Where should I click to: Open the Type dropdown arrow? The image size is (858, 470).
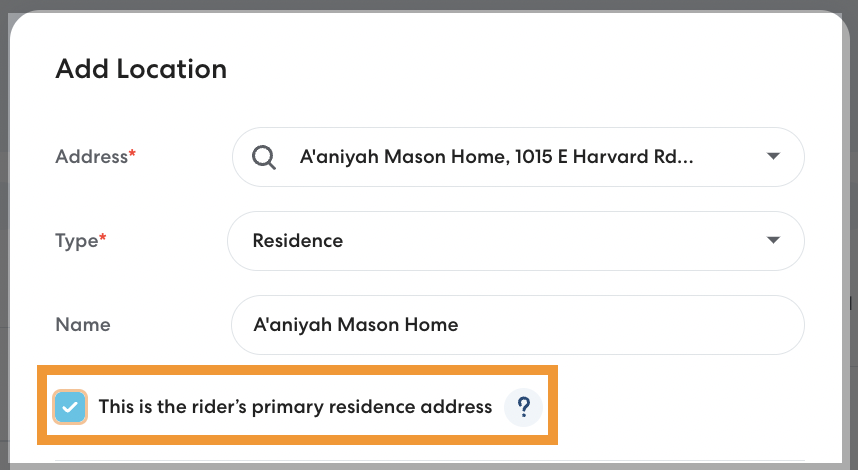point(772,241)
